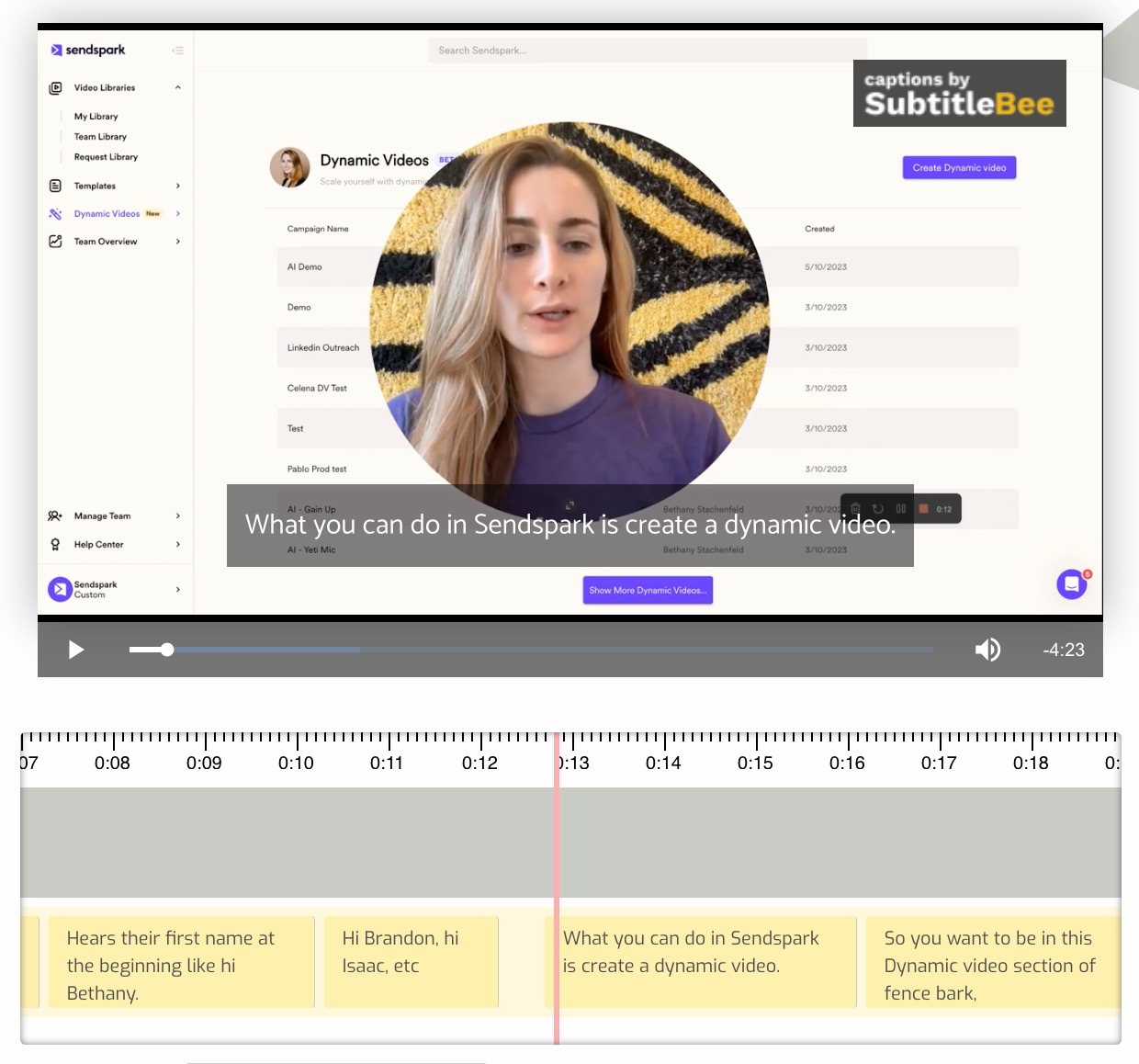The height and width of the screenshot is (1064, 1139).
Task: Click the remaining time -4:23 display
Action: click(x=1064, y=650)
